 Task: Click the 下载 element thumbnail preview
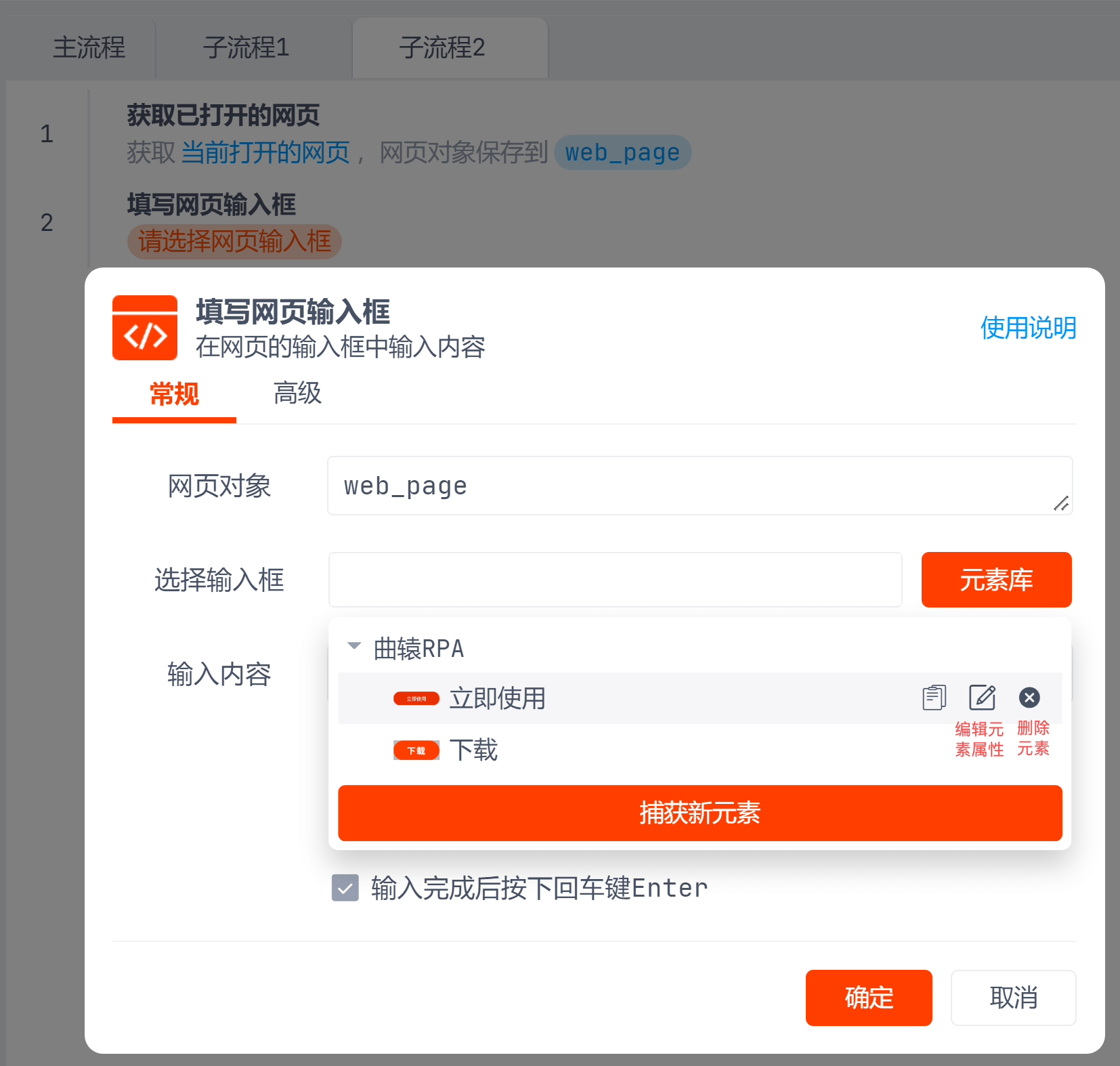pos(416,750)
